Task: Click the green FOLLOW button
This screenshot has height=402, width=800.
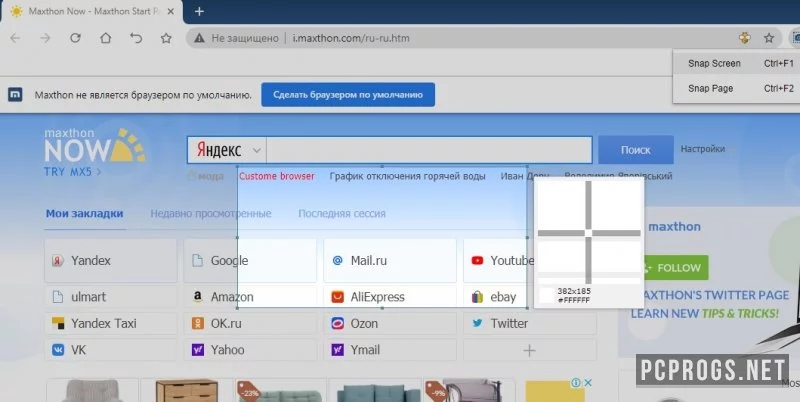Action: [x=677, y=268]
